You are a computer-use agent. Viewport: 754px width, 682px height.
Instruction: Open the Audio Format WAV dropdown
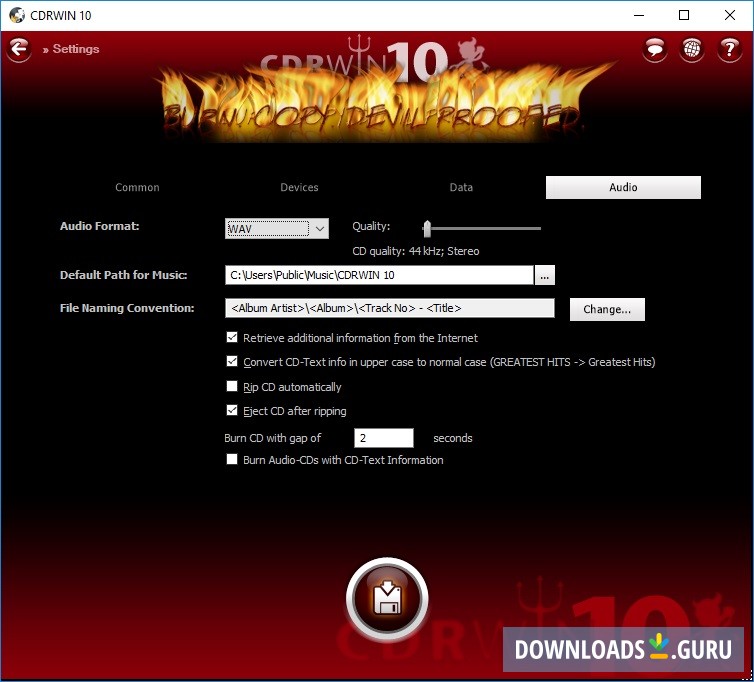(276, 228)
